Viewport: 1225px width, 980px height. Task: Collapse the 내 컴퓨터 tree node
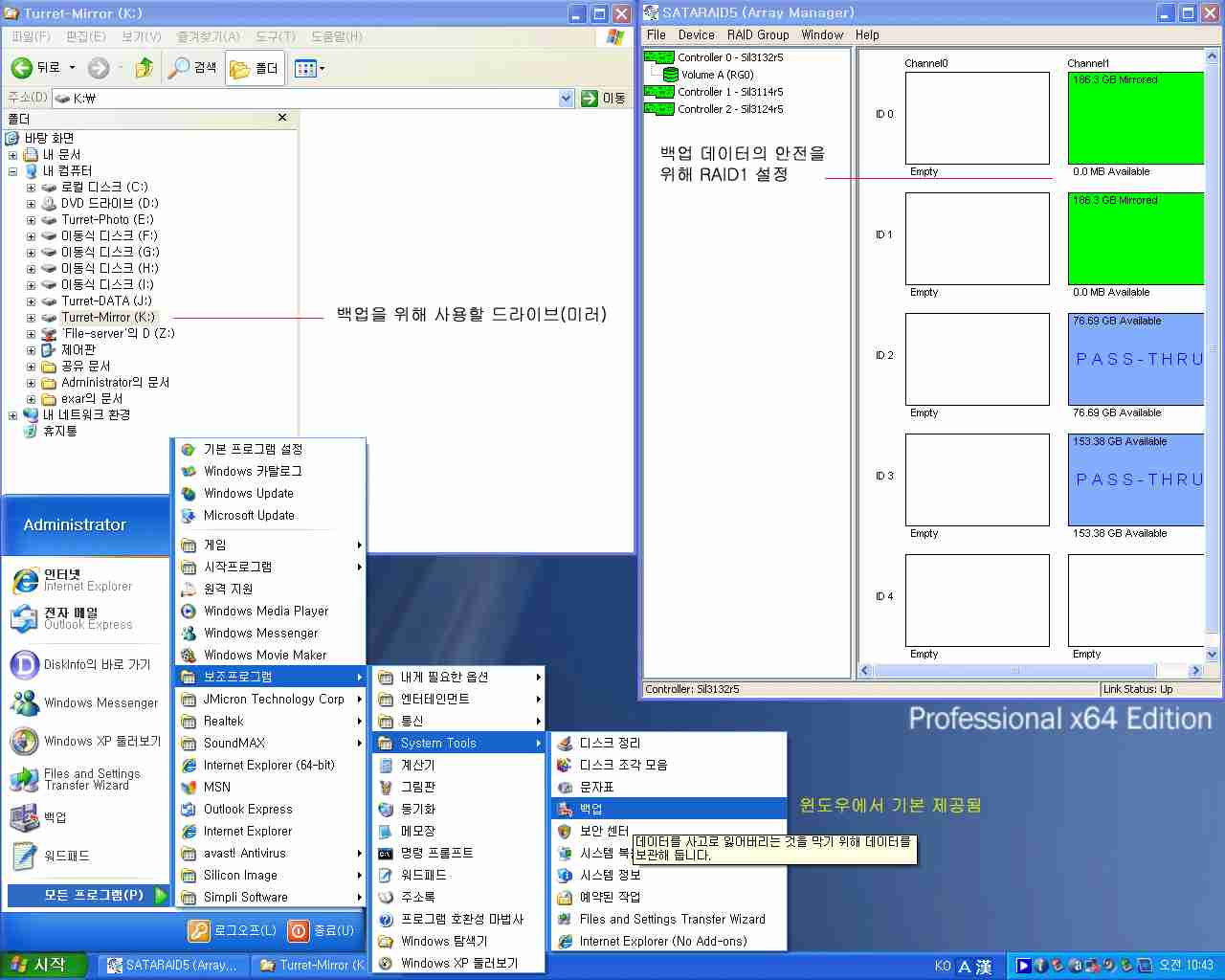click(12, 171)
